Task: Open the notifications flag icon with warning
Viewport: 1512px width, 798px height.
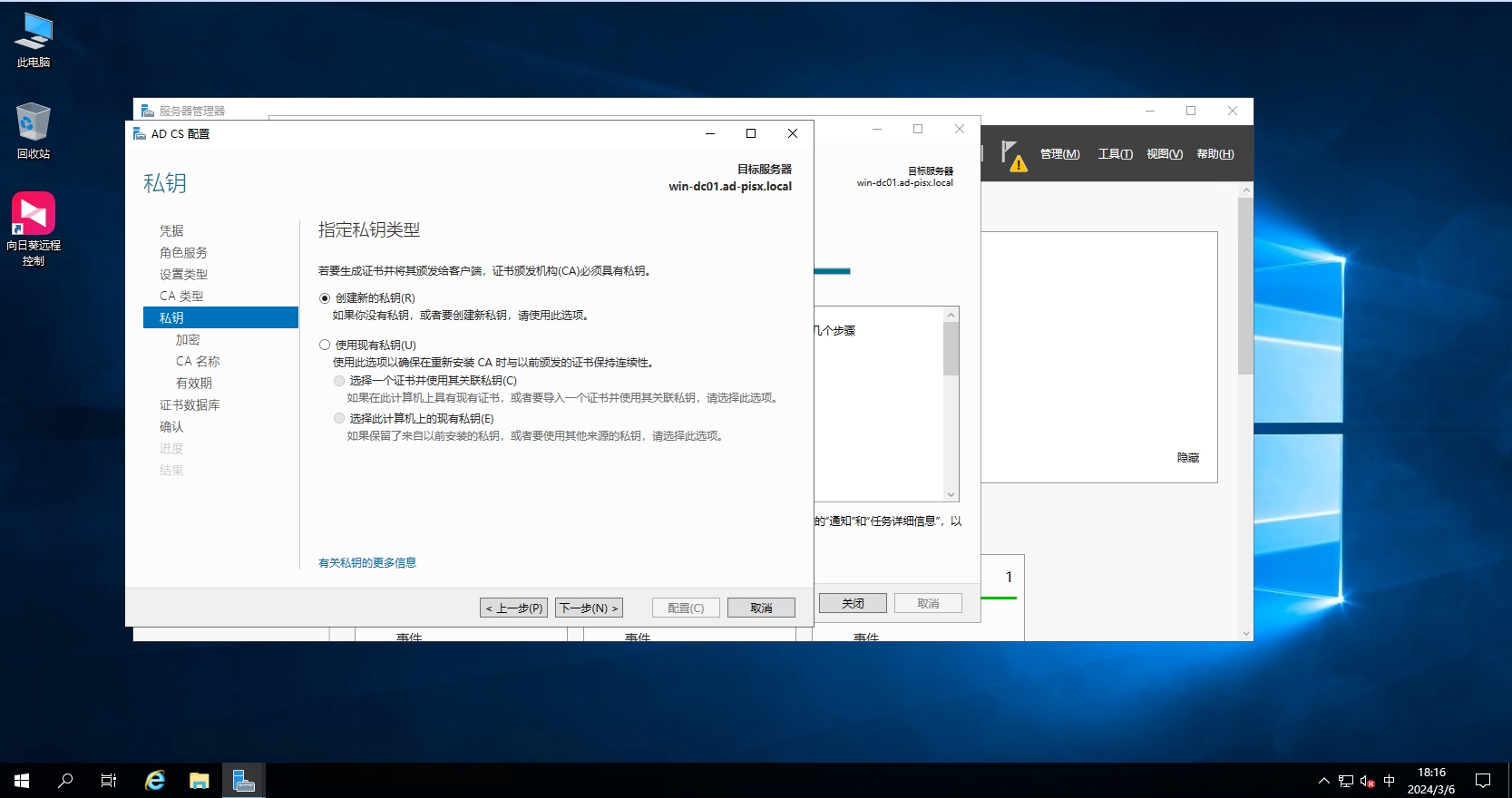Action: [x=1012, y=154]
